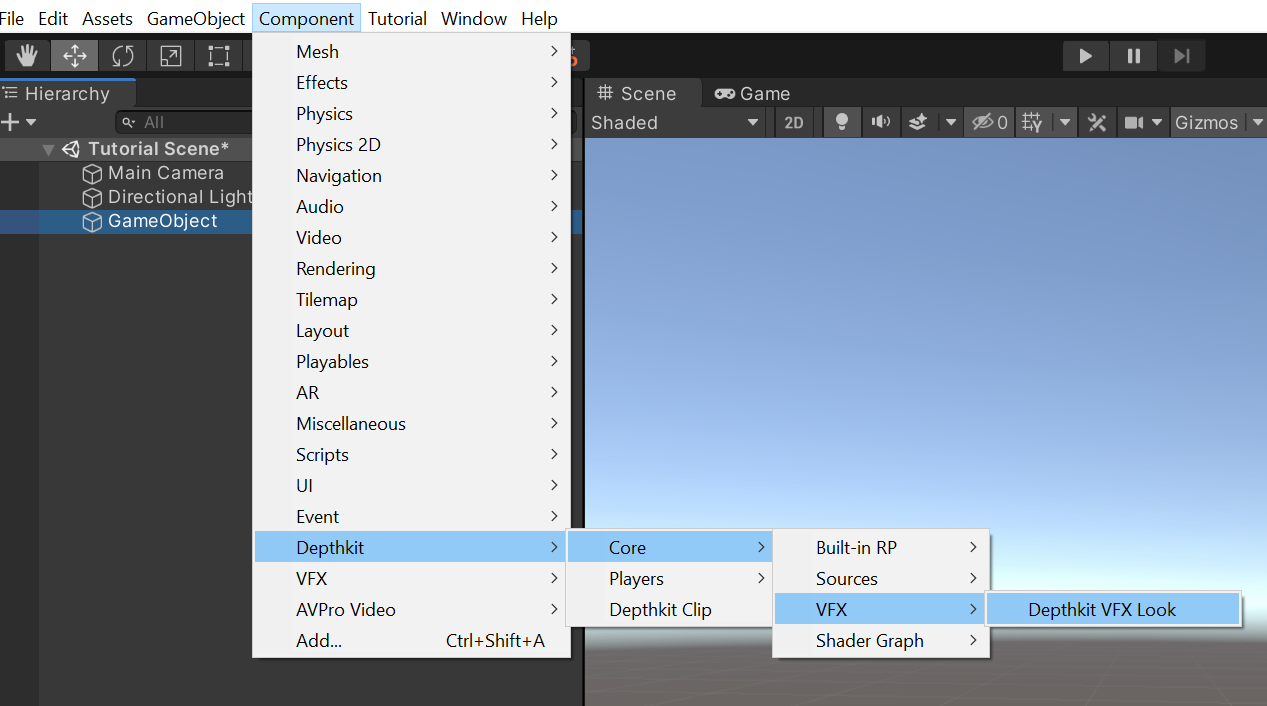Click the Pause button
Screen dimensions: 1267x706
click(1133, 56)
